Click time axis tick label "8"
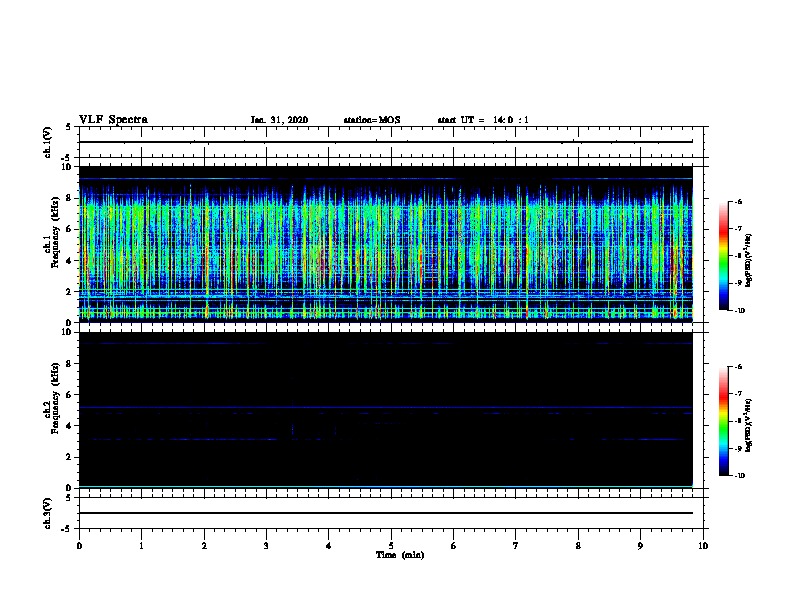The height and width of the screenshot is (612, 792). [578, 546]
